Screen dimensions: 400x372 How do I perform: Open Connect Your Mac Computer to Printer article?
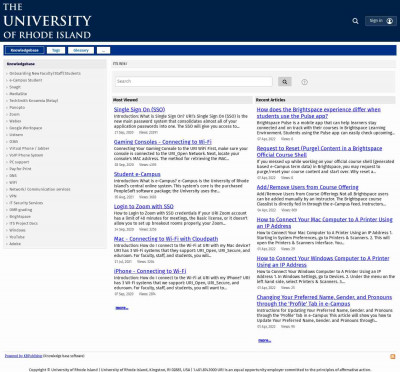click(325, 223)
